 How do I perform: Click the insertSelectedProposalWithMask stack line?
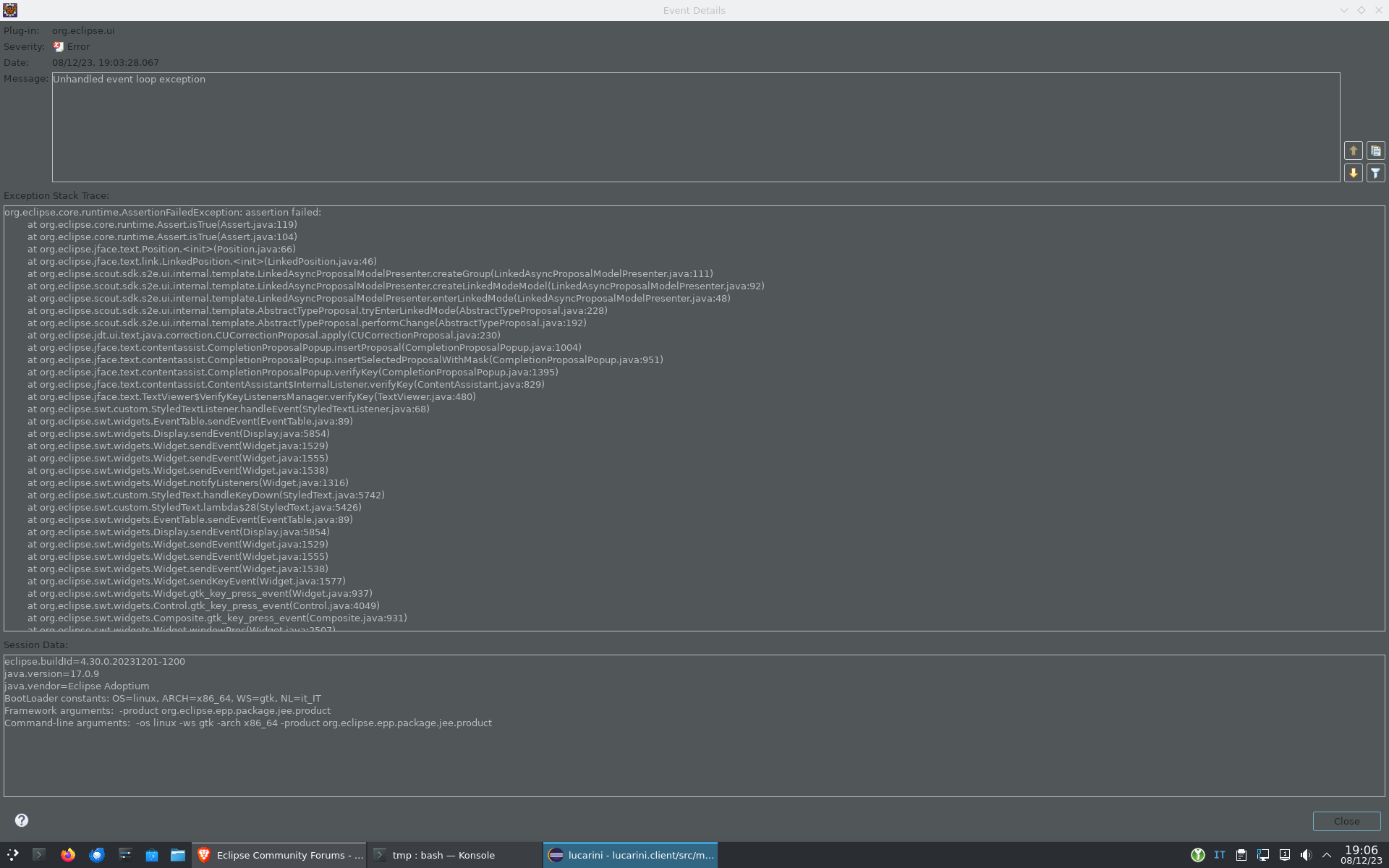(x=345, y=360)
